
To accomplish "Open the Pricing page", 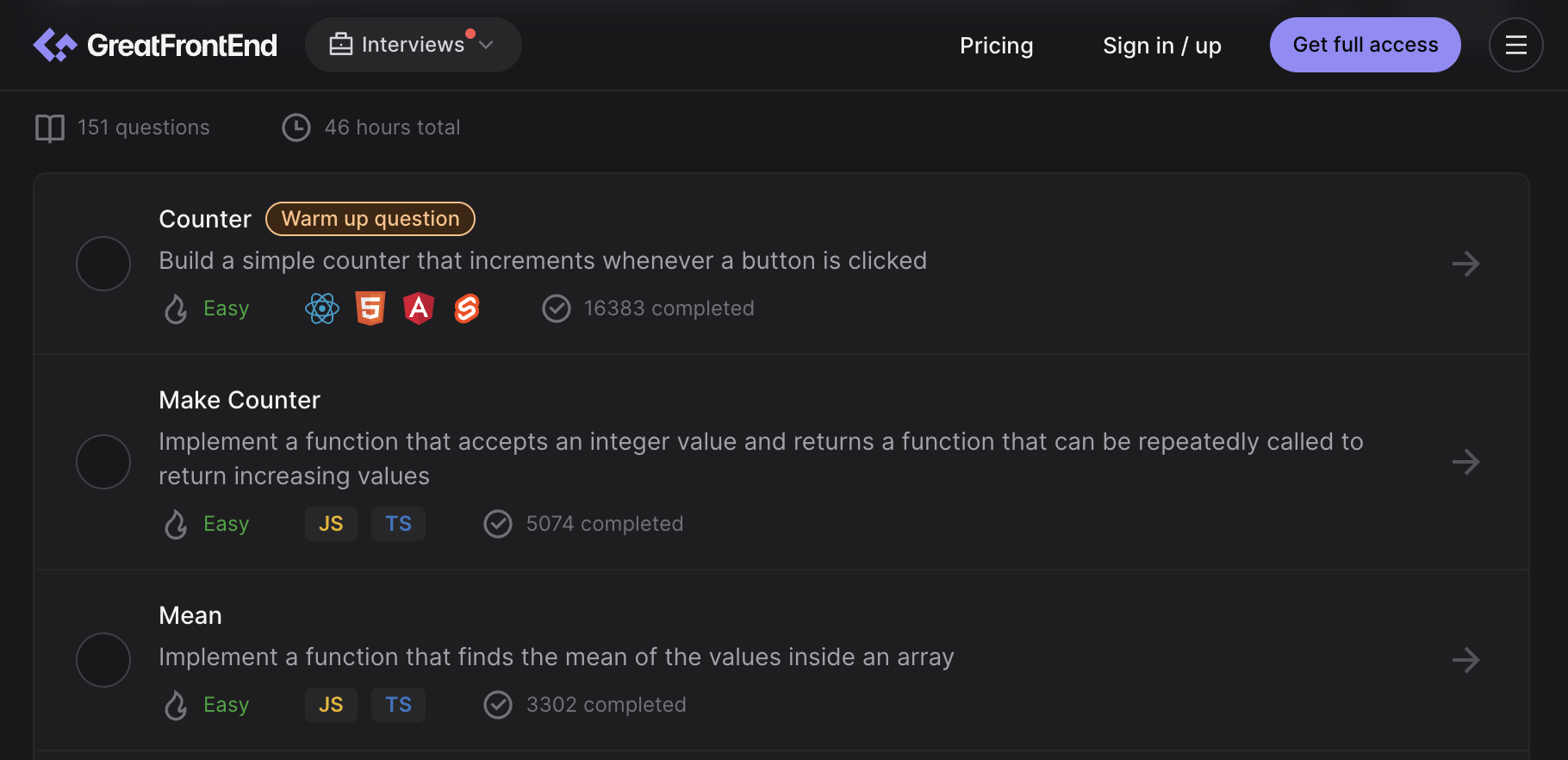I will [x=996, y=45].
